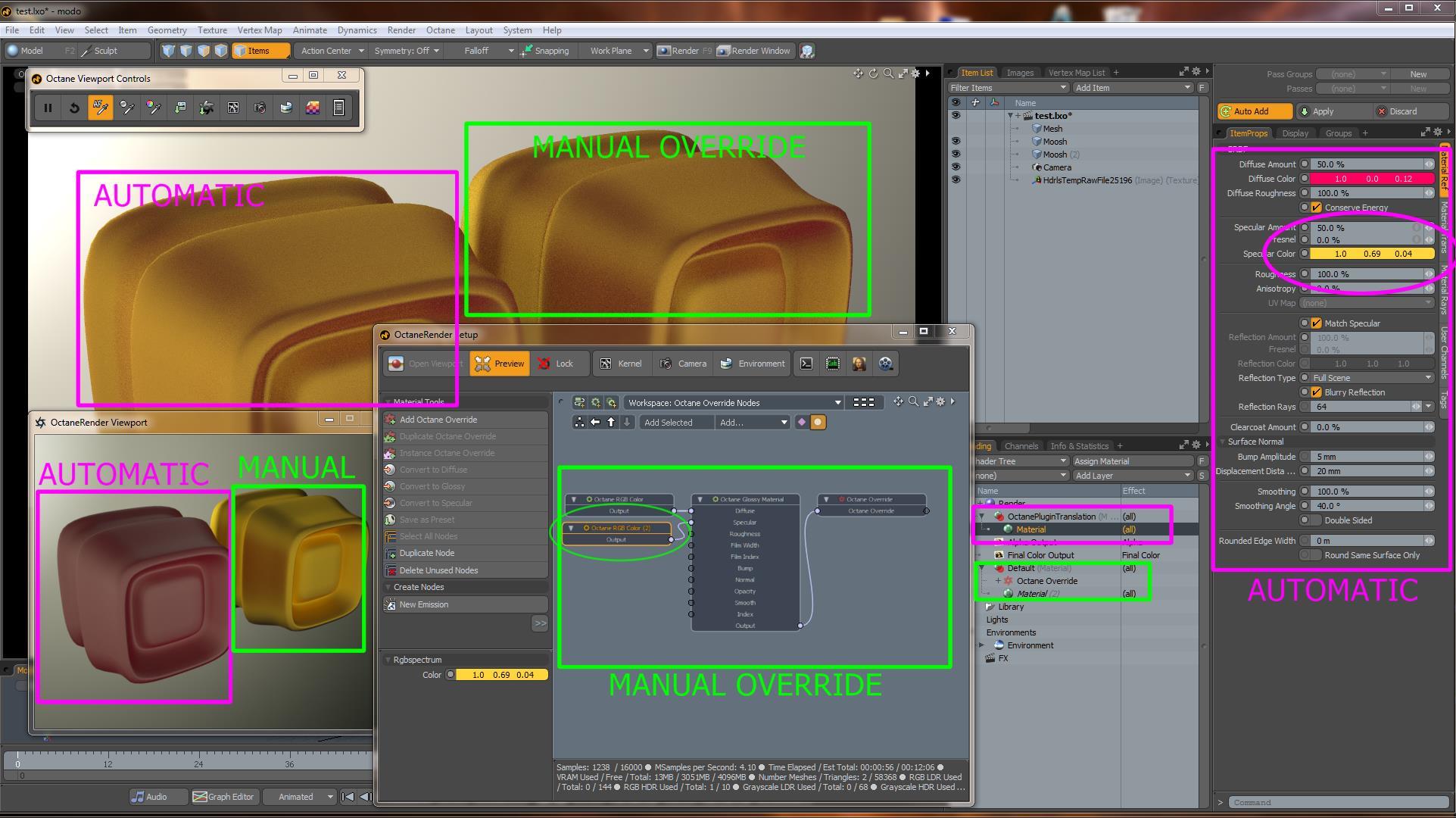
Task: Open Octane Environment settings
Action: 752,364
